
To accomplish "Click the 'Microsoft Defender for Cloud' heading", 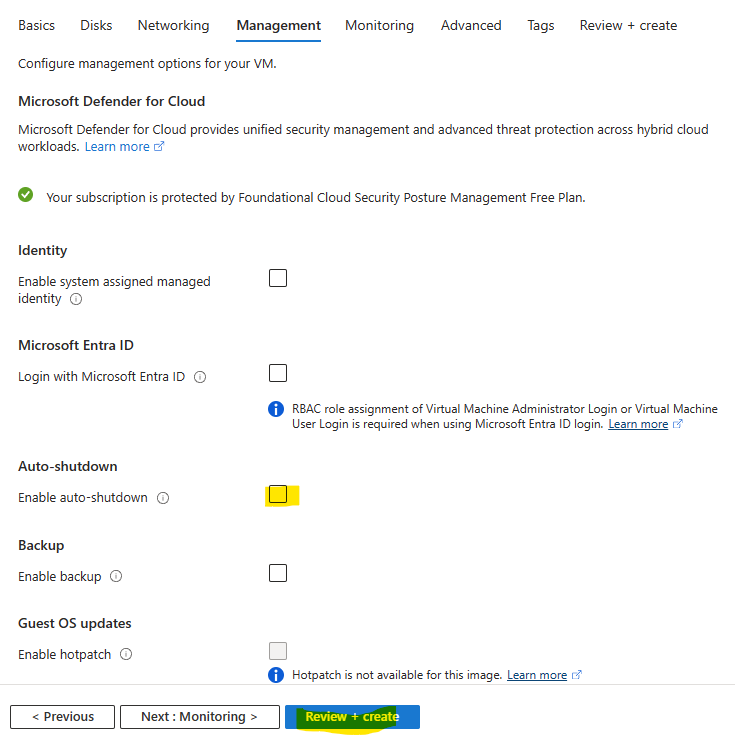I will tap(112, 101).
